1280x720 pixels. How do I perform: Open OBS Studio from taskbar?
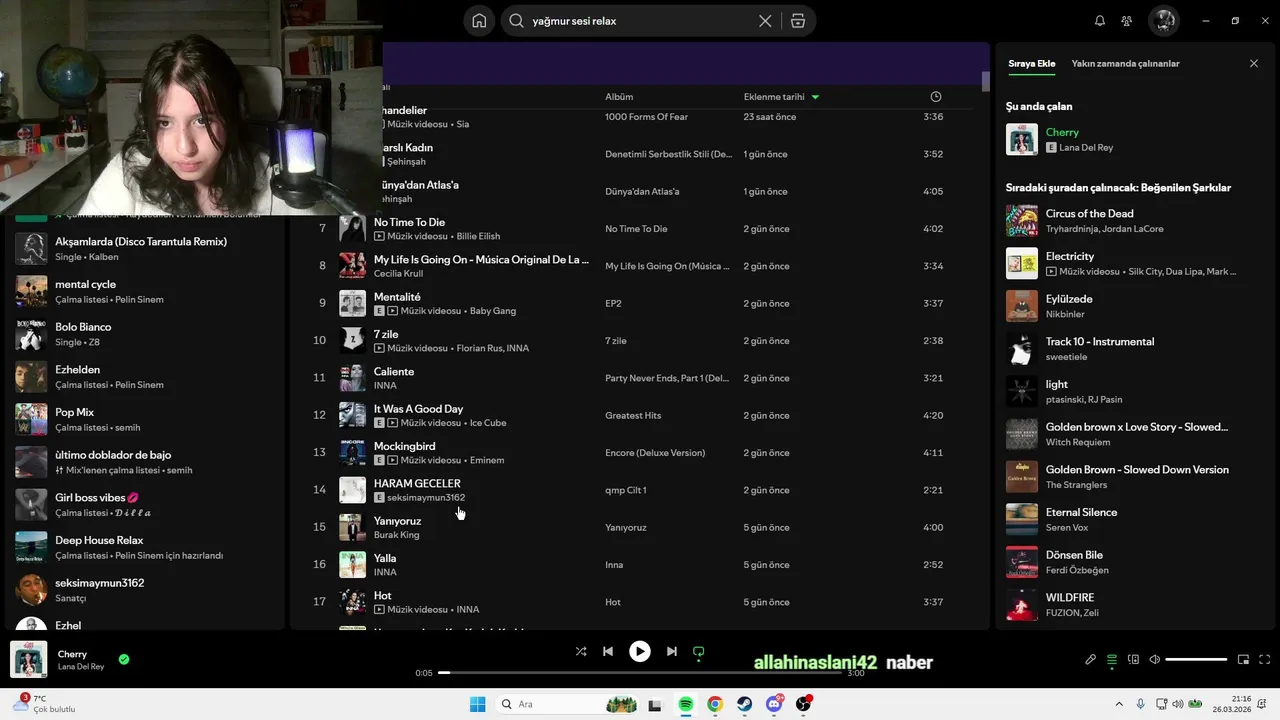[803, 704]
